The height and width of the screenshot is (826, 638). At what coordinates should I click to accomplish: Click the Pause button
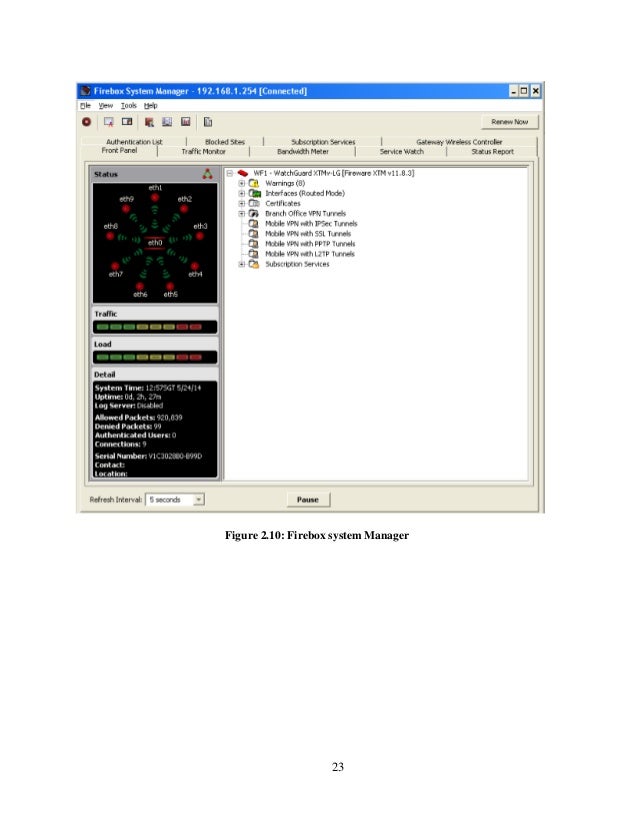click(308, 499)
